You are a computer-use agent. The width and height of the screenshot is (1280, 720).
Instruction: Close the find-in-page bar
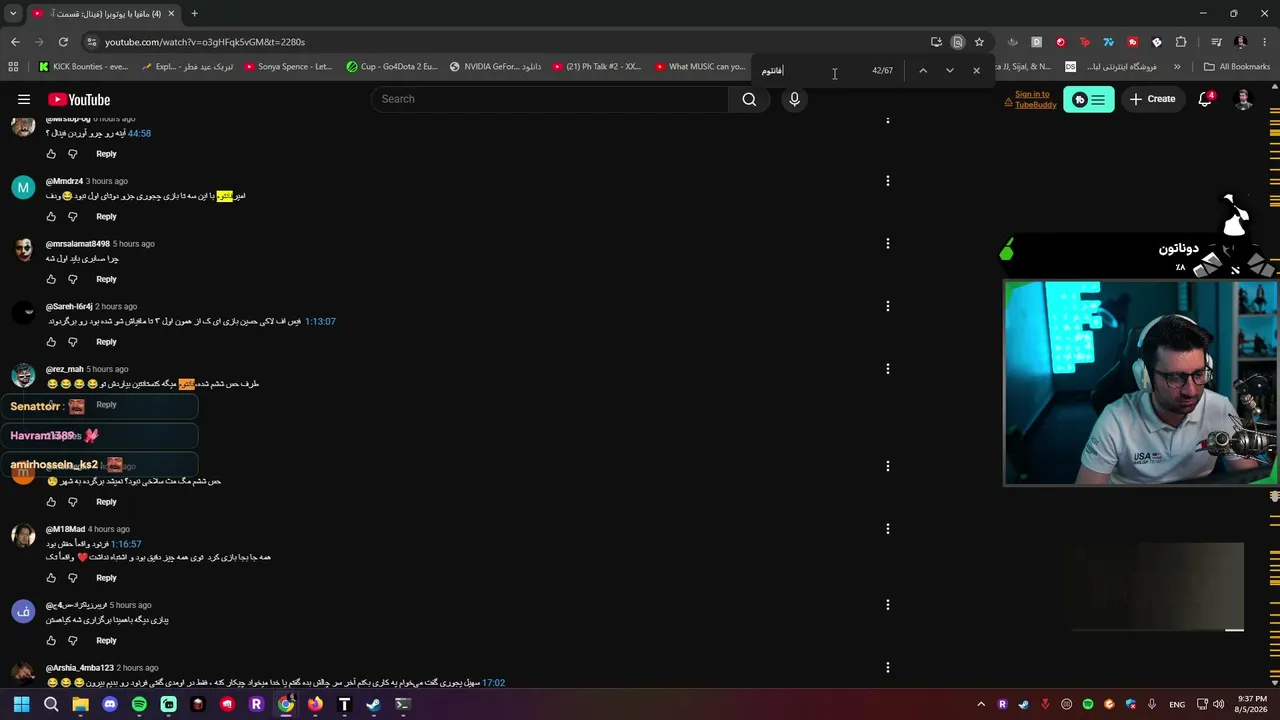(977, 71)
